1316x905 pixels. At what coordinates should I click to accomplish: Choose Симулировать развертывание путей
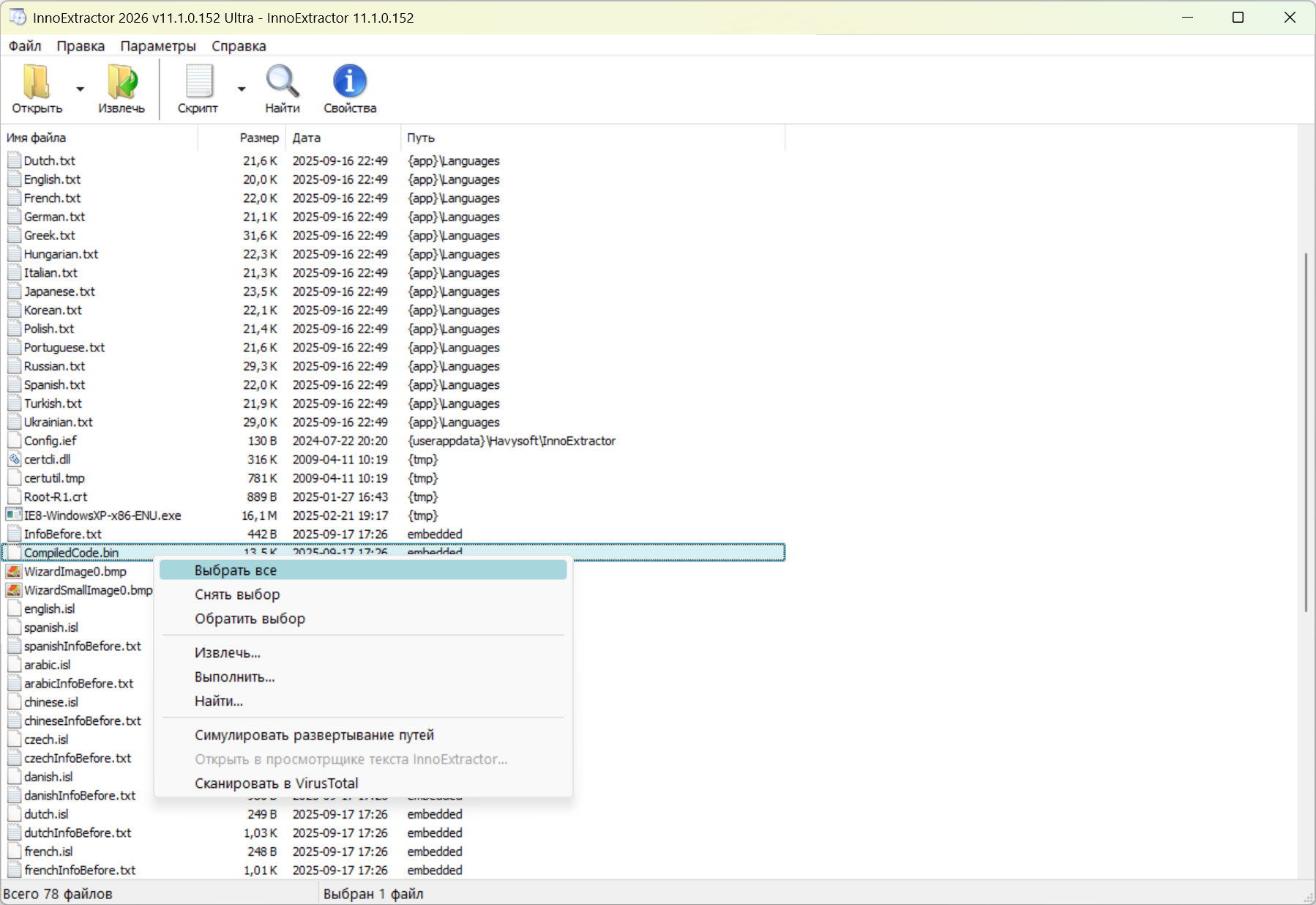(363, 735)
